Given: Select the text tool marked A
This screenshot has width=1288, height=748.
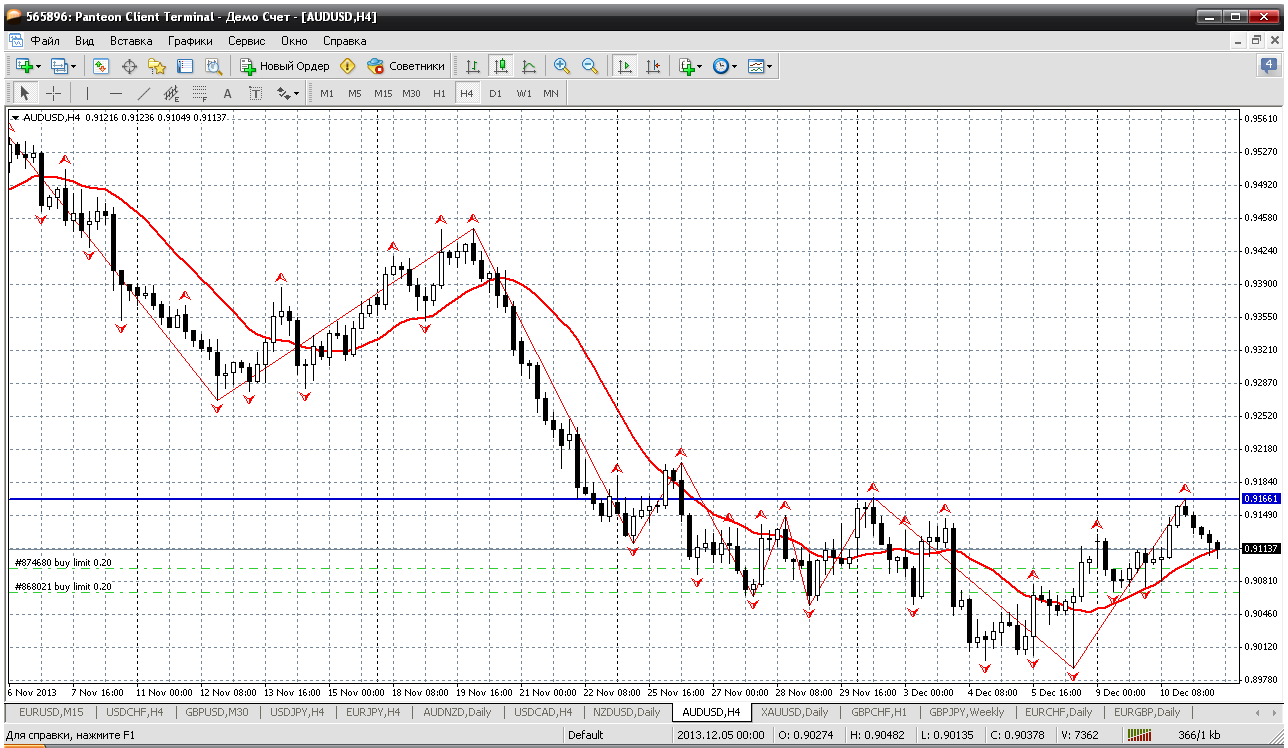Looking at the screenshot, I should (227, 93).
